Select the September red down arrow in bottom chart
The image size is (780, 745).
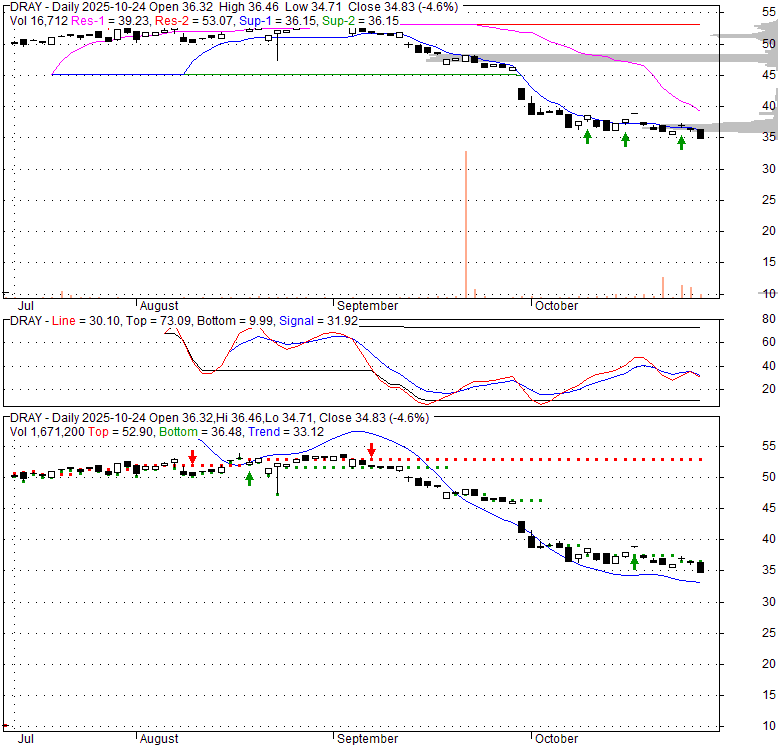coord(372,450)
